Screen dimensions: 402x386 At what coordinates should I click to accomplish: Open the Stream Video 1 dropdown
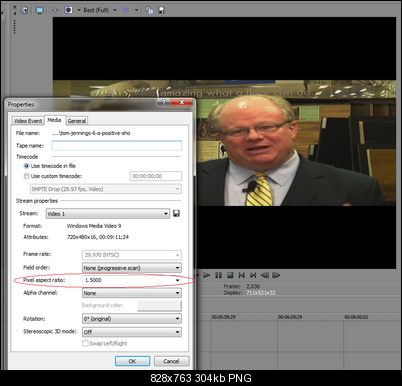108,214
